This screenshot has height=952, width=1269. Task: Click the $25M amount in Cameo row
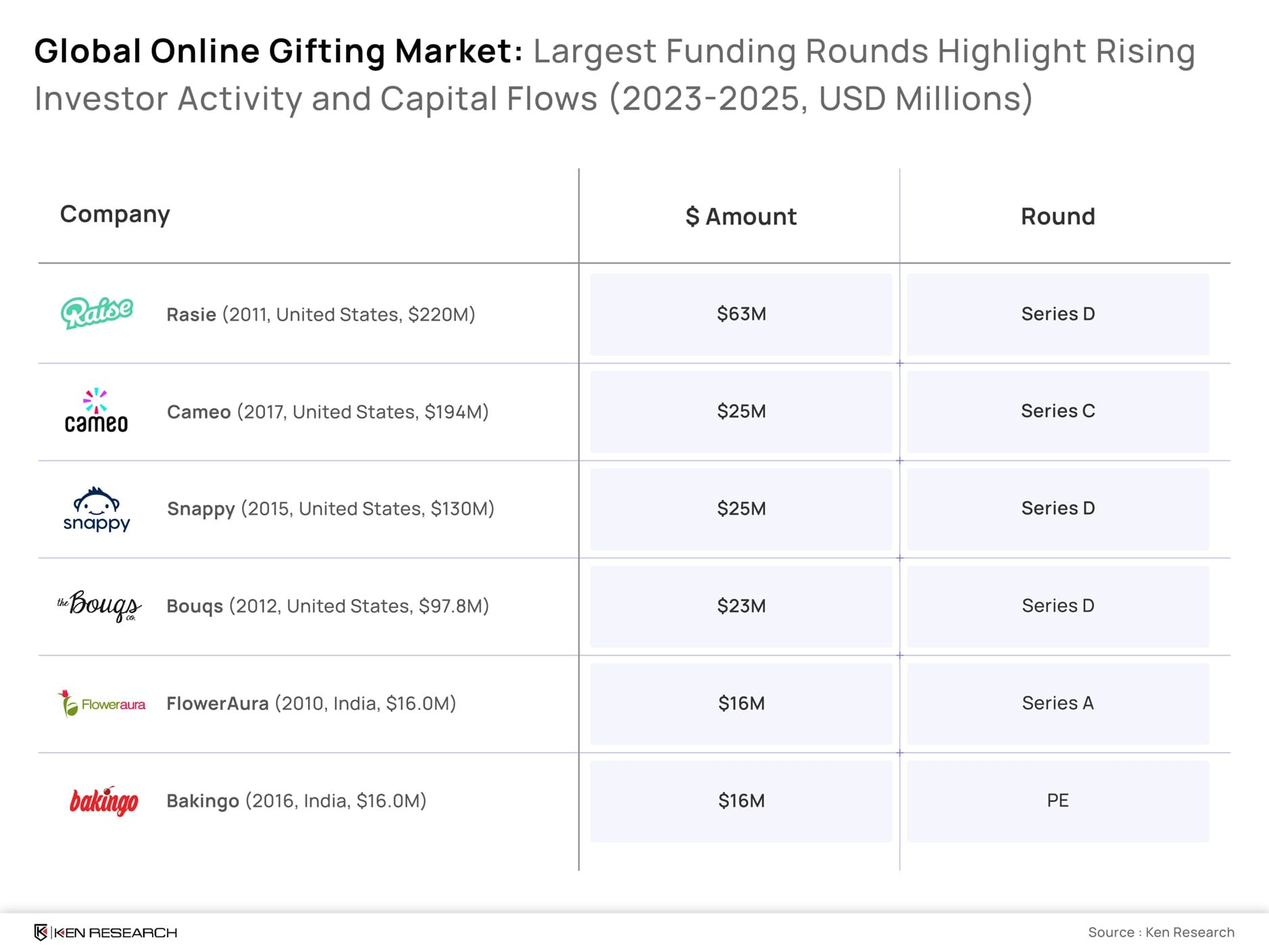click(x=741, y=411)
